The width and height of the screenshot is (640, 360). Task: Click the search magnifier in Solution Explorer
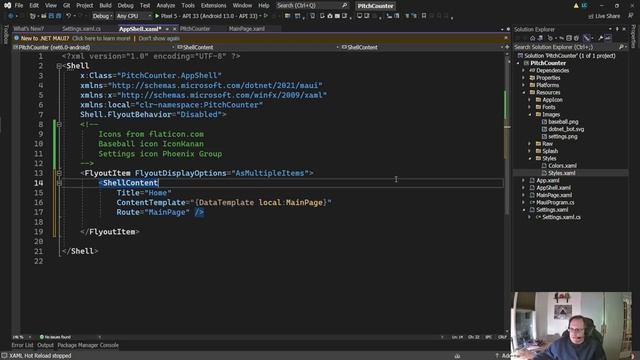tap(621, 47)
